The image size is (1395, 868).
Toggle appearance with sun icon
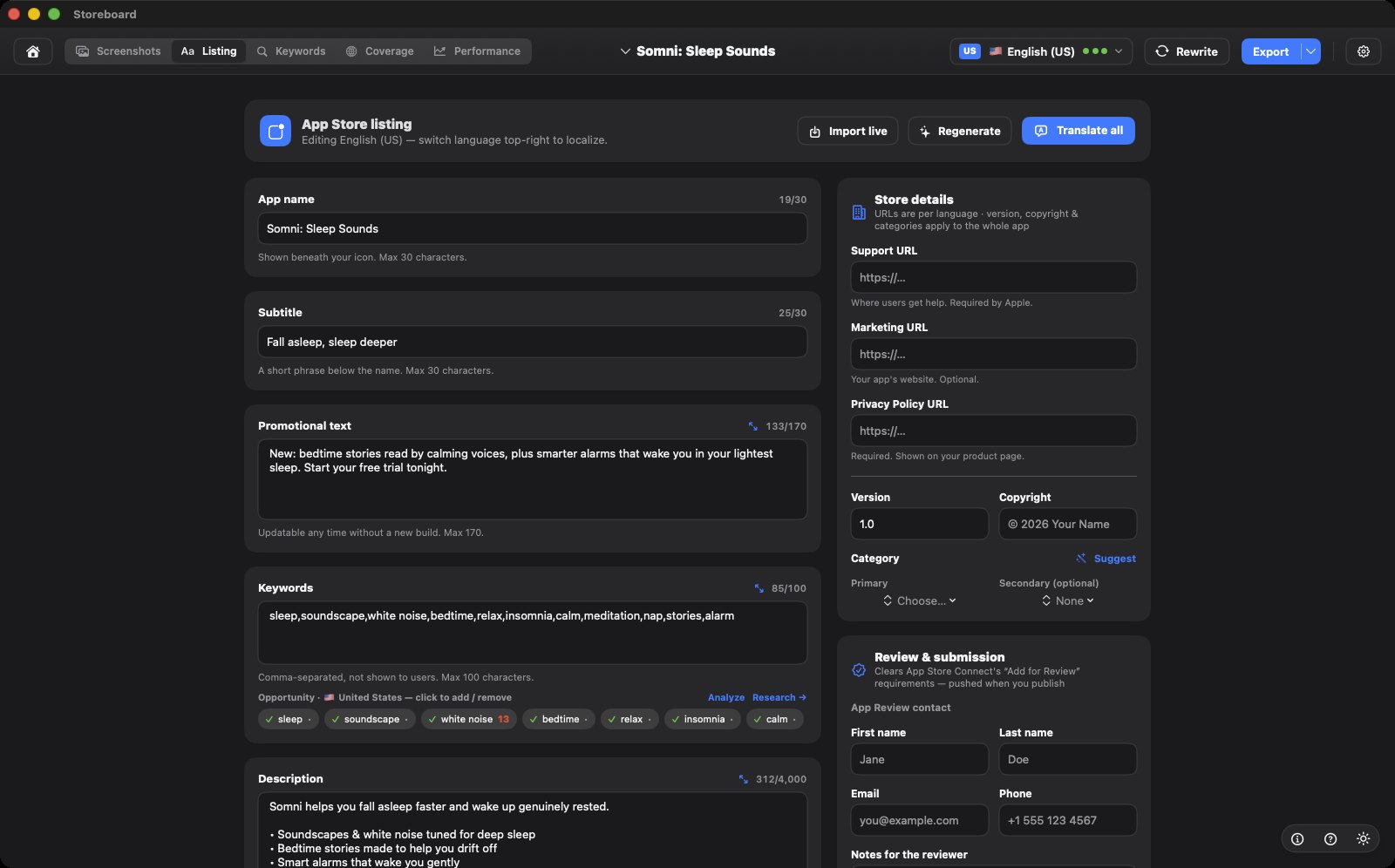coord(1363,839)
